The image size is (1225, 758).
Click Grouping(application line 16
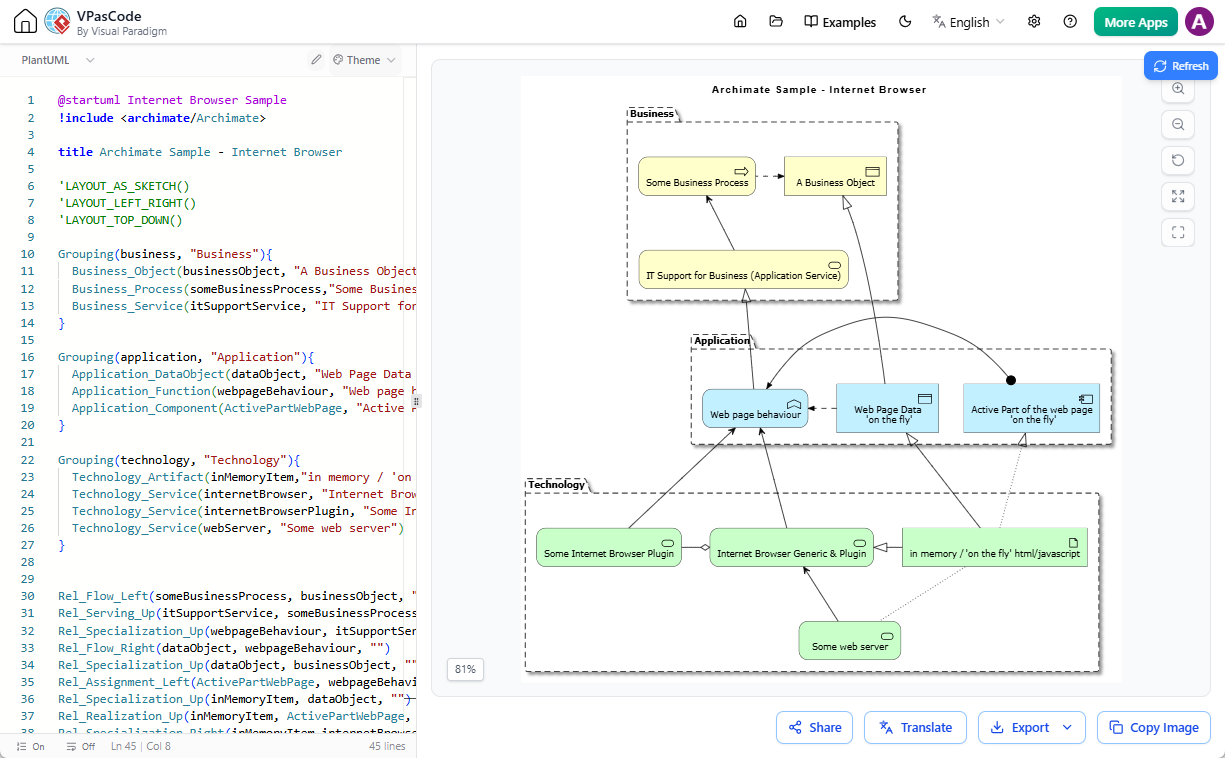coord(186,357)
